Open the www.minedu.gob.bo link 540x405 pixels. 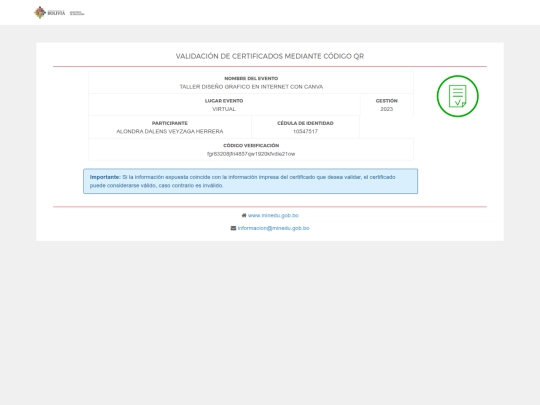point(273,216)
